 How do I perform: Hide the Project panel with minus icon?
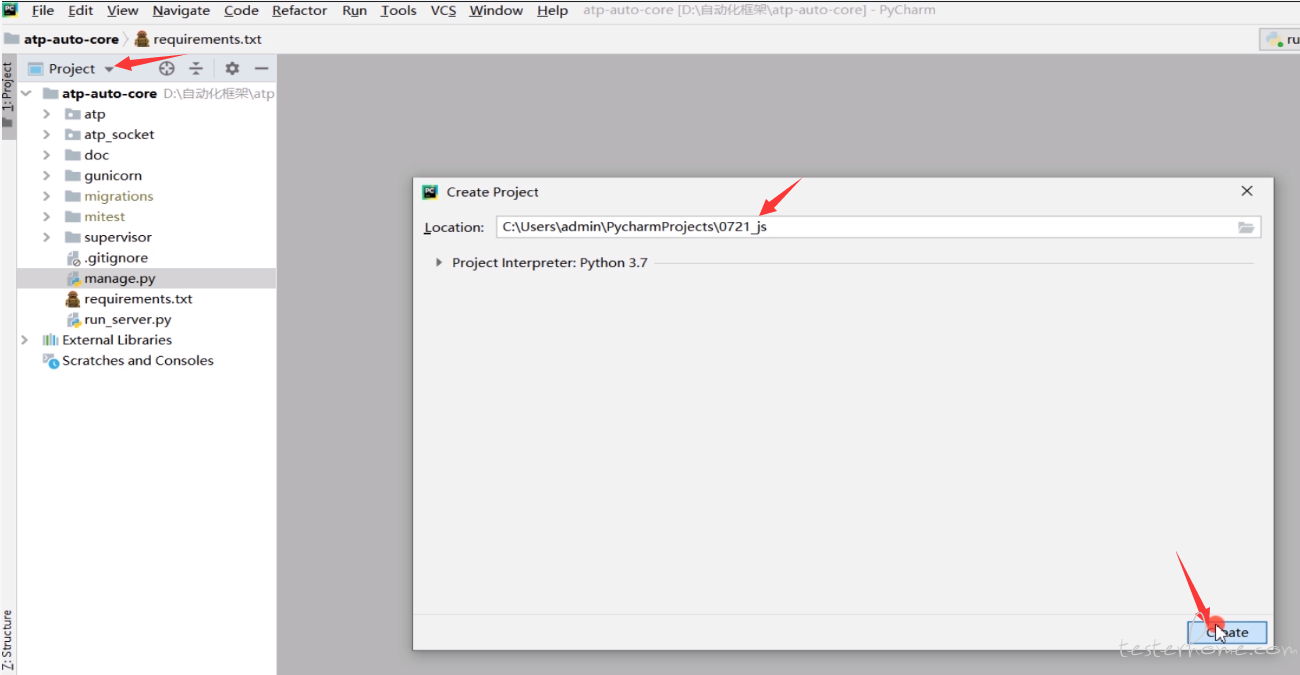pyautogui.click(x=261, y=68)
